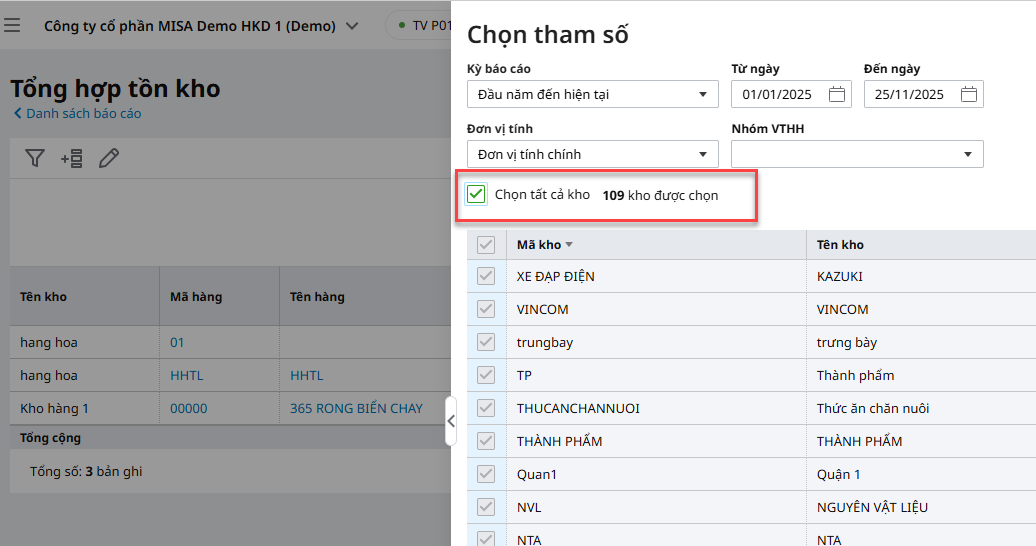Toggle checkbox for XE ĐẠP ĐIỆN warehouse
The height and width of the screenshot is (546, 1036).
[486, 277]
